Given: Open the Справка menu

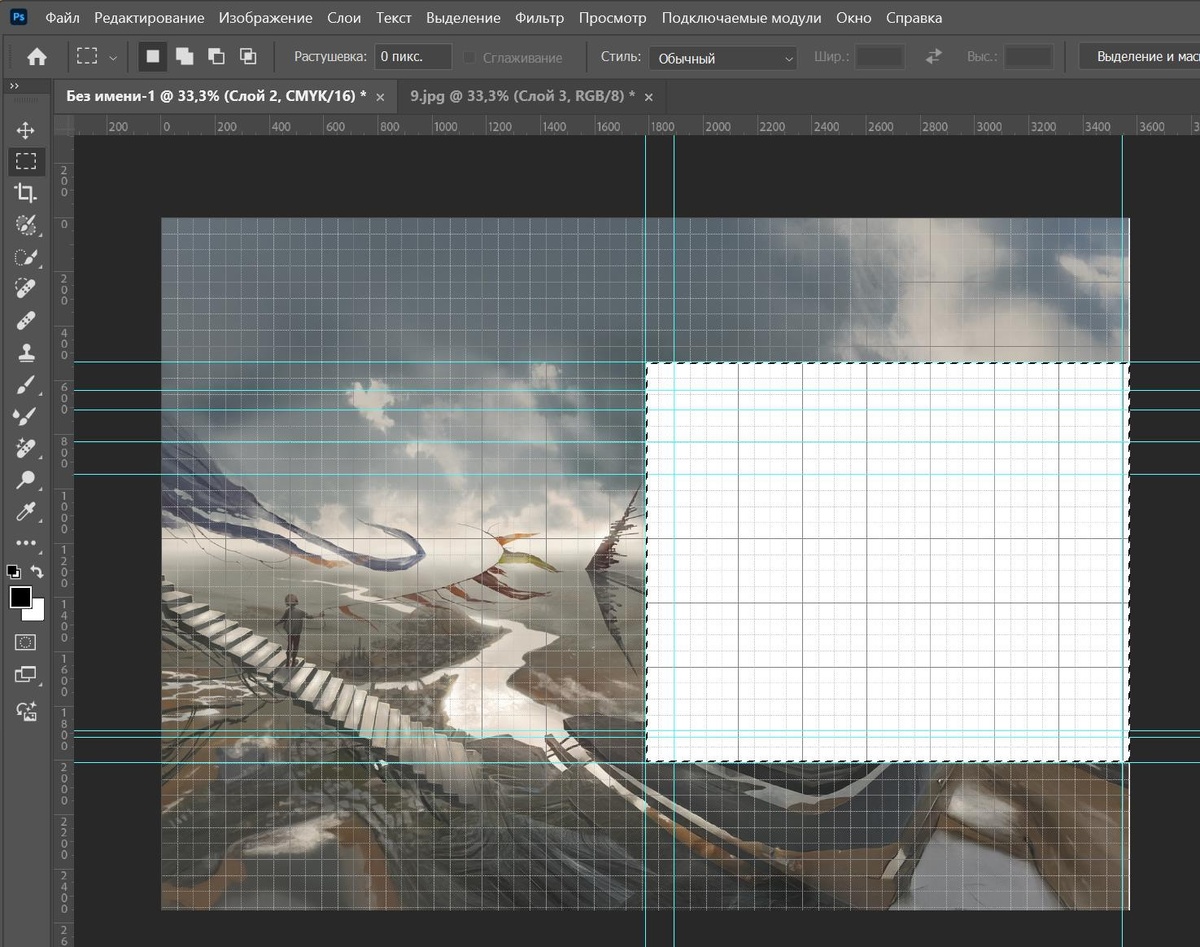Looking at the screenshot, I should (914, 18).
